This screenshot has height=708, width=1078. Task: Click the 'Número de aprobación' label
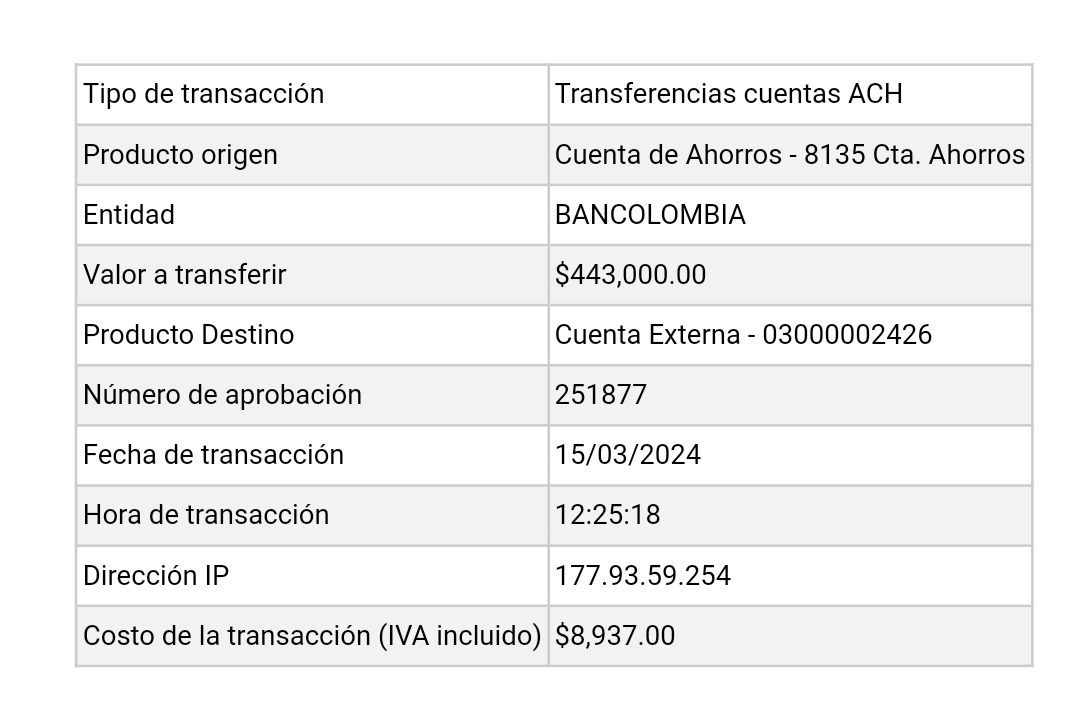point(222,395)
